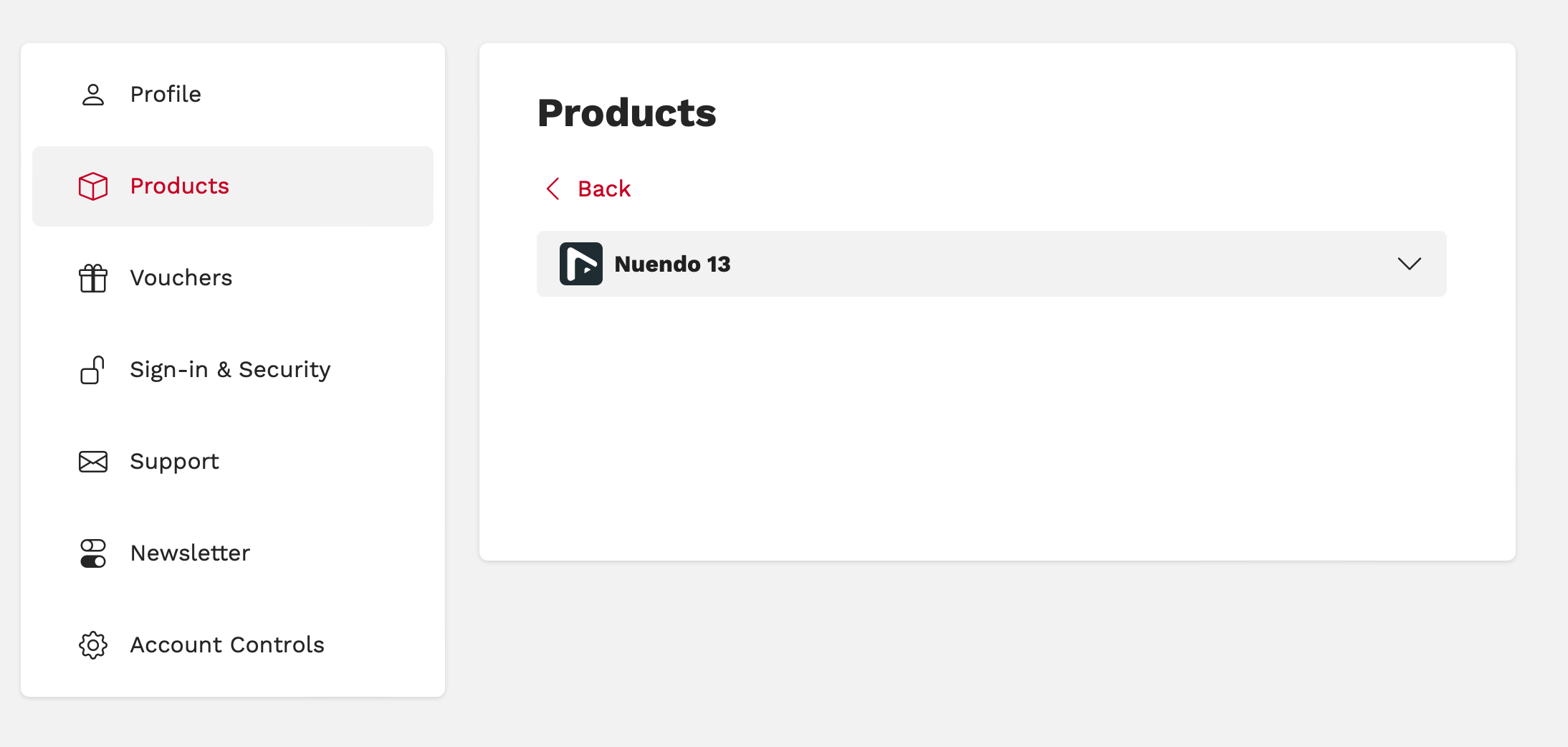
Task: Open the Support section
Action: click(x=174, y=462)
